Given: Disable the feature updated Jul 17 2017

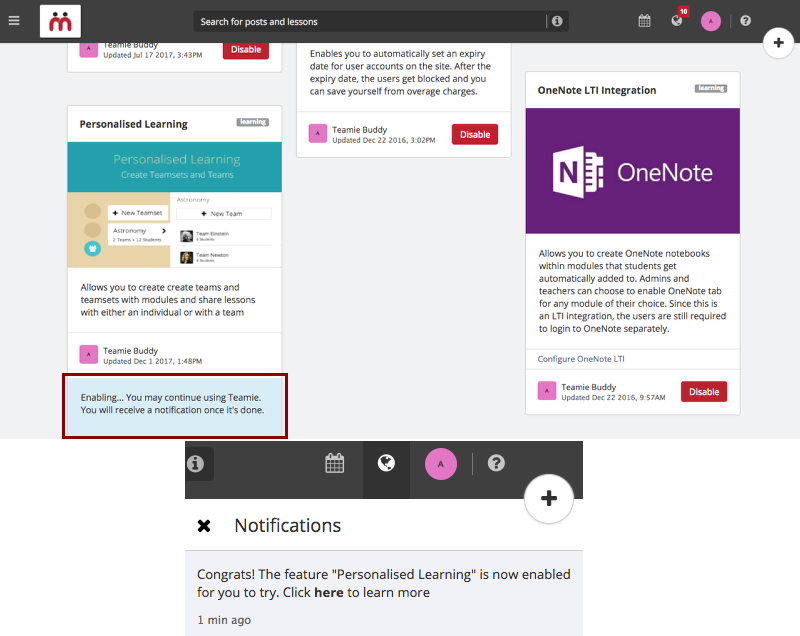Looking at the screenshot, I should [246, 49].
